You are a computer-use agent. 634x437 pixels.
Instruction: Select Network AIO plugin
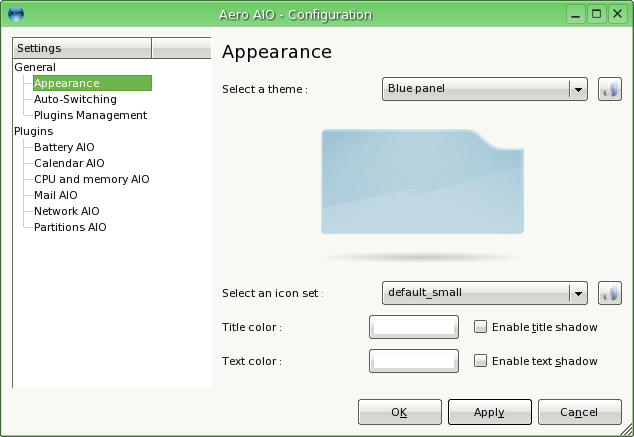coord(66,211)
